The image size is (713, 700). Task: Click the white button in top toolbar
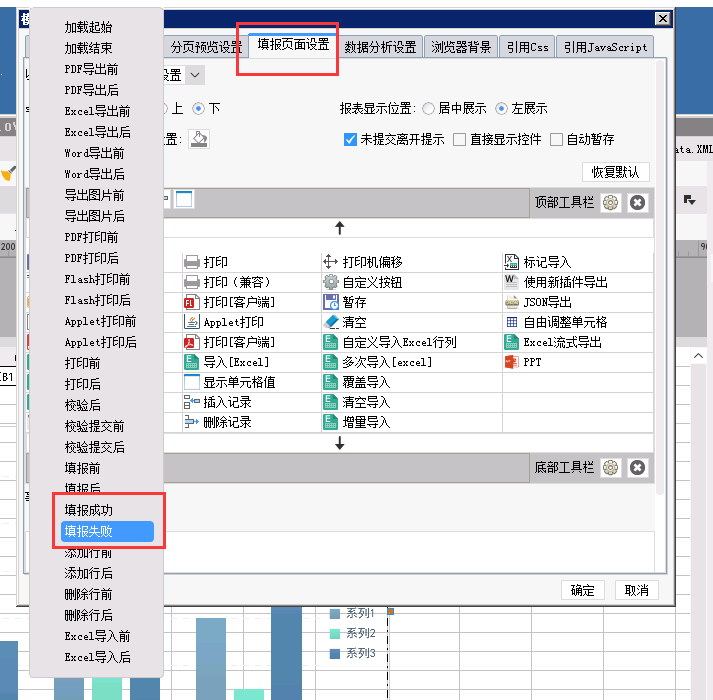[184, 199]
